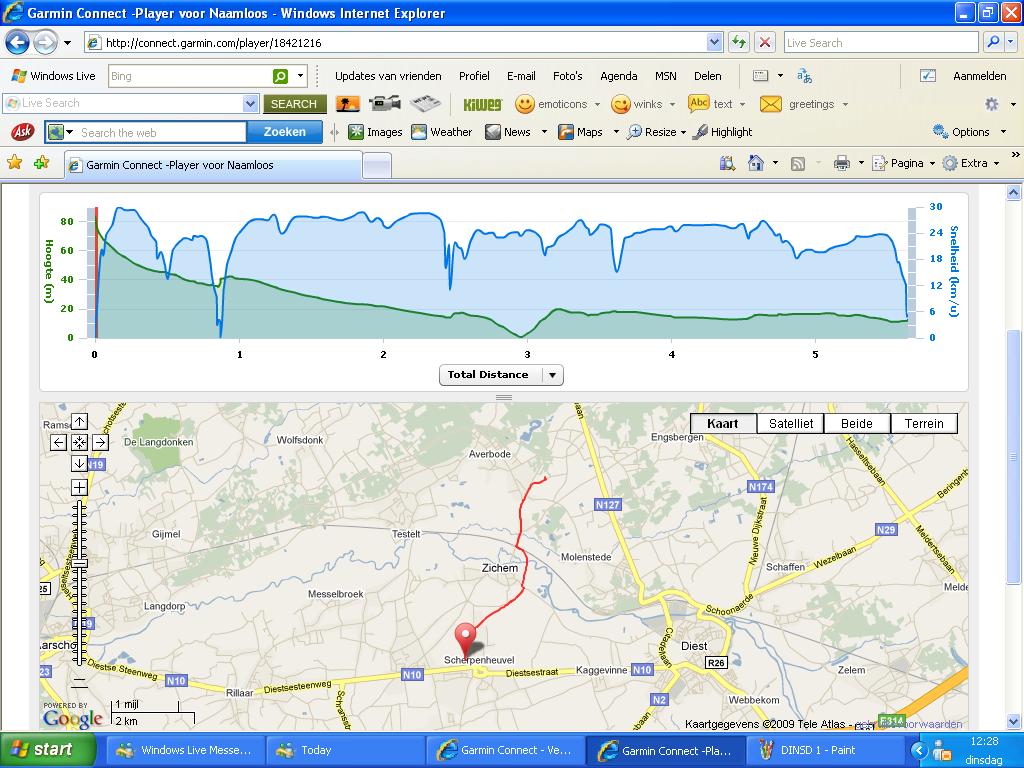Switch to DINSD 1 - Paint taskbar window
The width and height of the screenshot is (1024, 768).
(x=825, y=750)
